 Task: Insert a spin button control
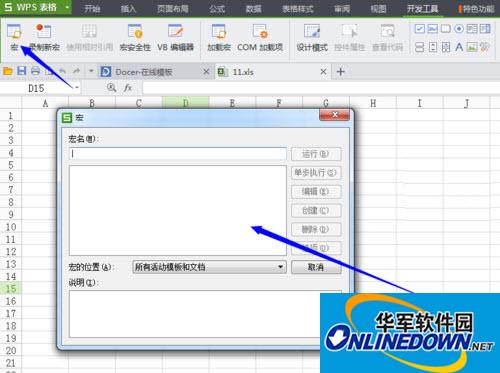pos(433,47)
